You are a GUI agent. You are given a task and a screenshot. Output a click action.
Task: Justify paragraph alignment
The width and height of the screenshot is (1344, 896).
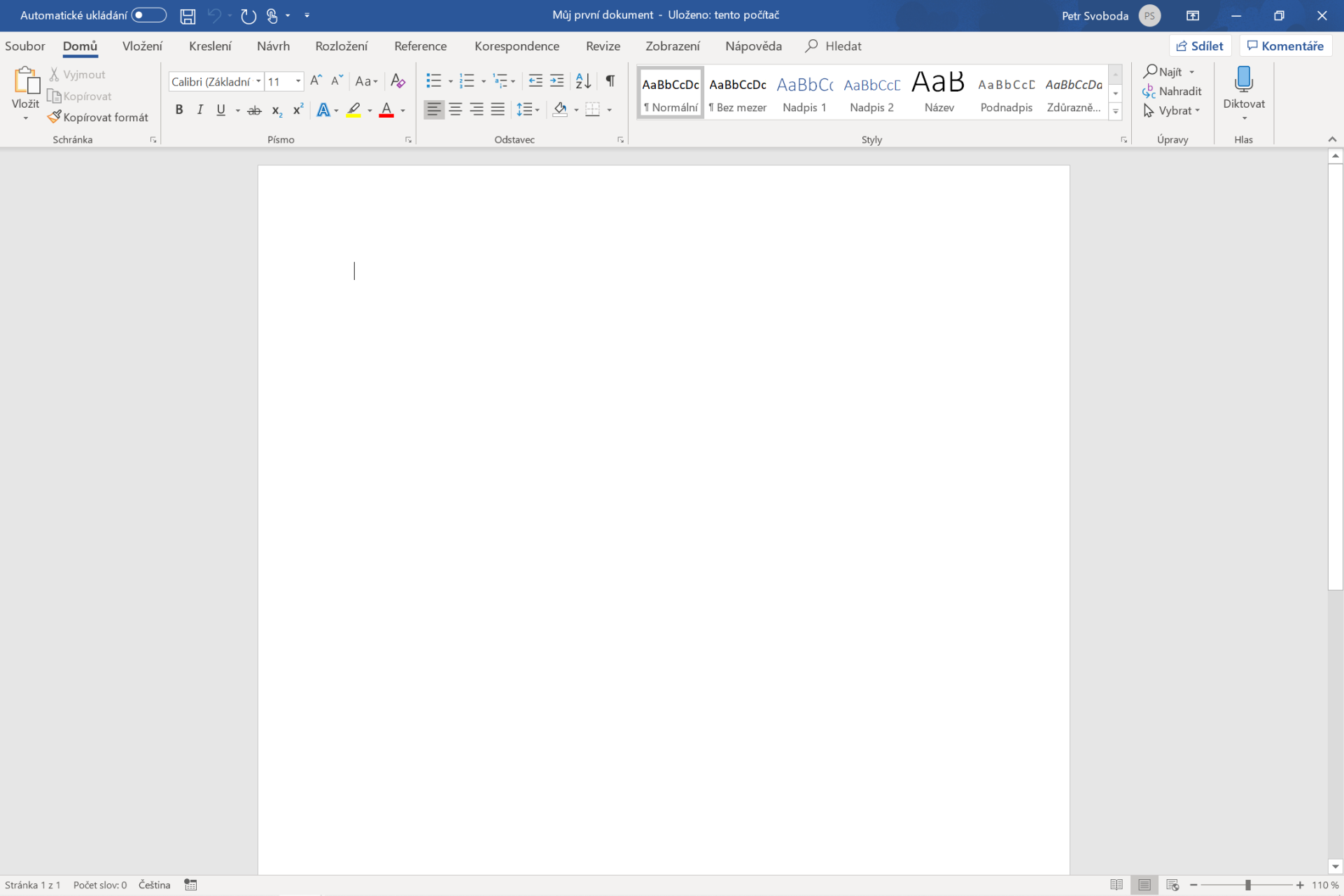coord(498,109)
